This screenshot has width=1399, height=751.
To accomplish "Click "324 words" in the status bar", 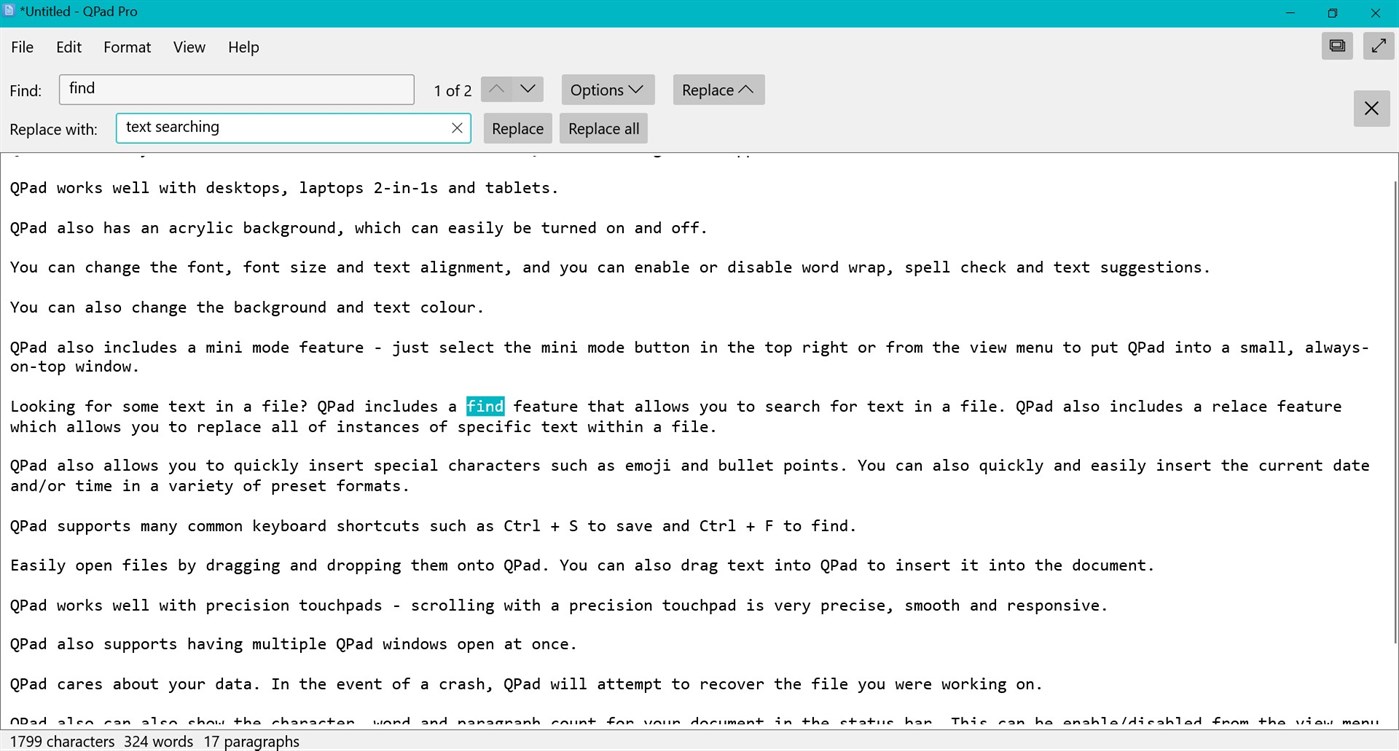I will pyautogui.click(x=158, y=741).
